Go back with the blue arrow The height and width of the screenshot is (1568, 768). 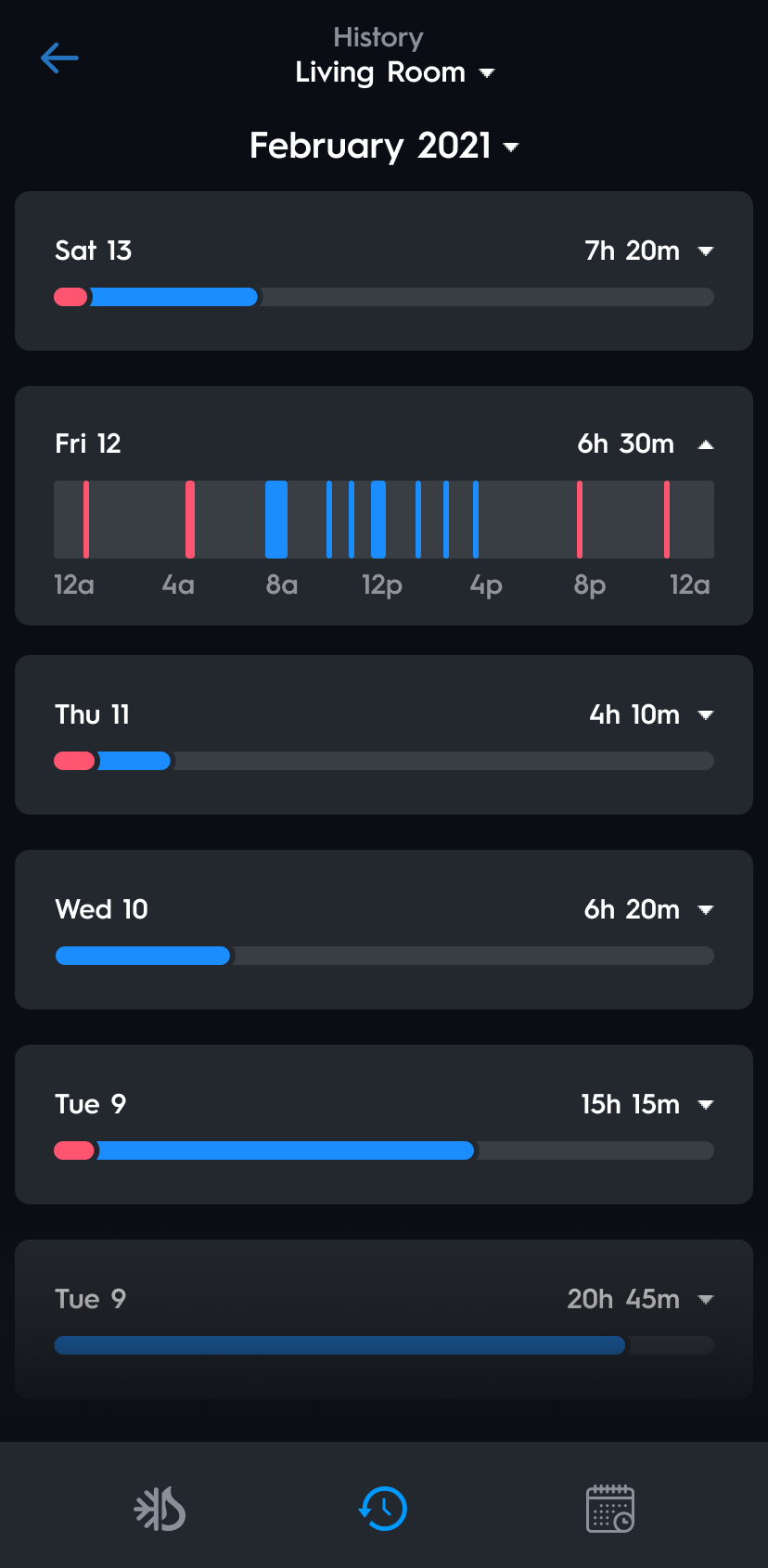tap(59, 58)
